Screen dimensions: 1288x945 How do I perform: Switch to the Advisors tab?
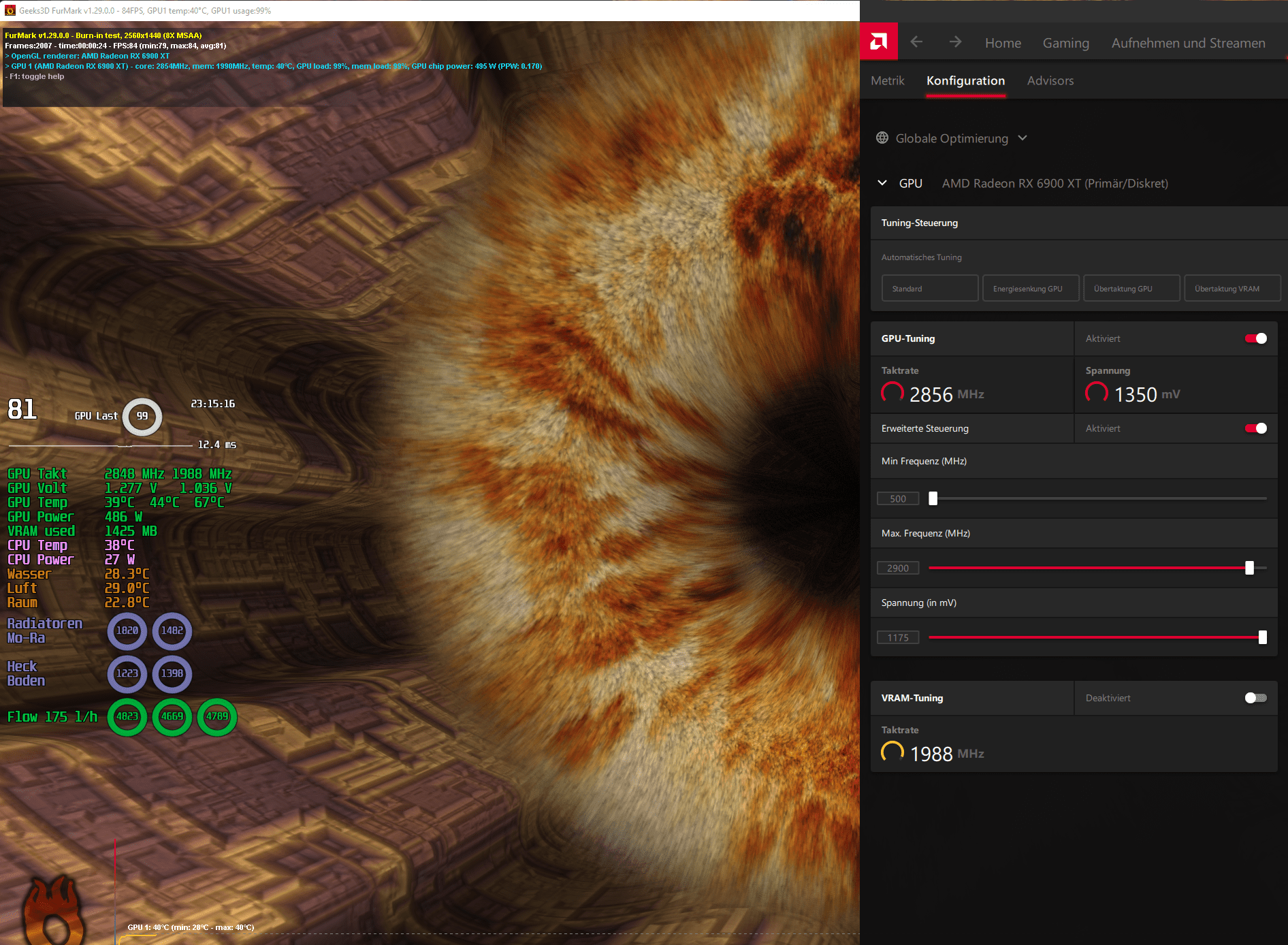[1050, 80]
